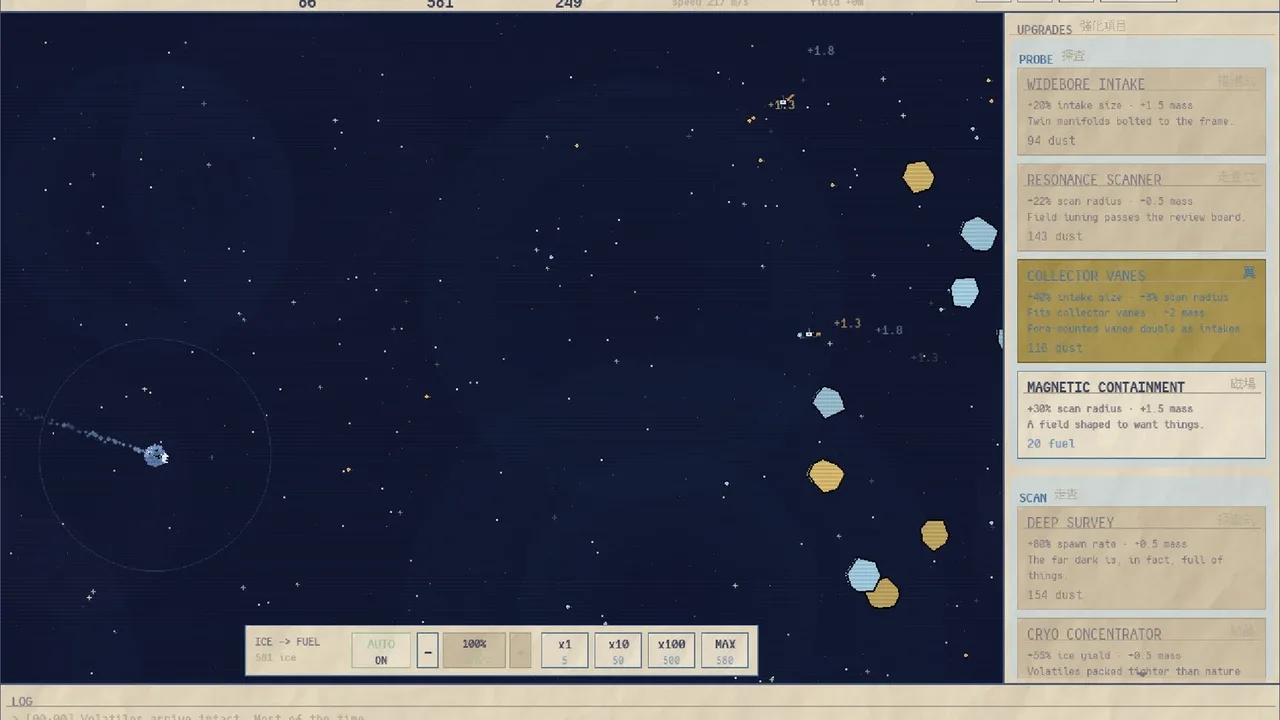The image size is (1280, 720).
Task: Click the UPGRADES panel header
Action: click(x=1044, y=29)
